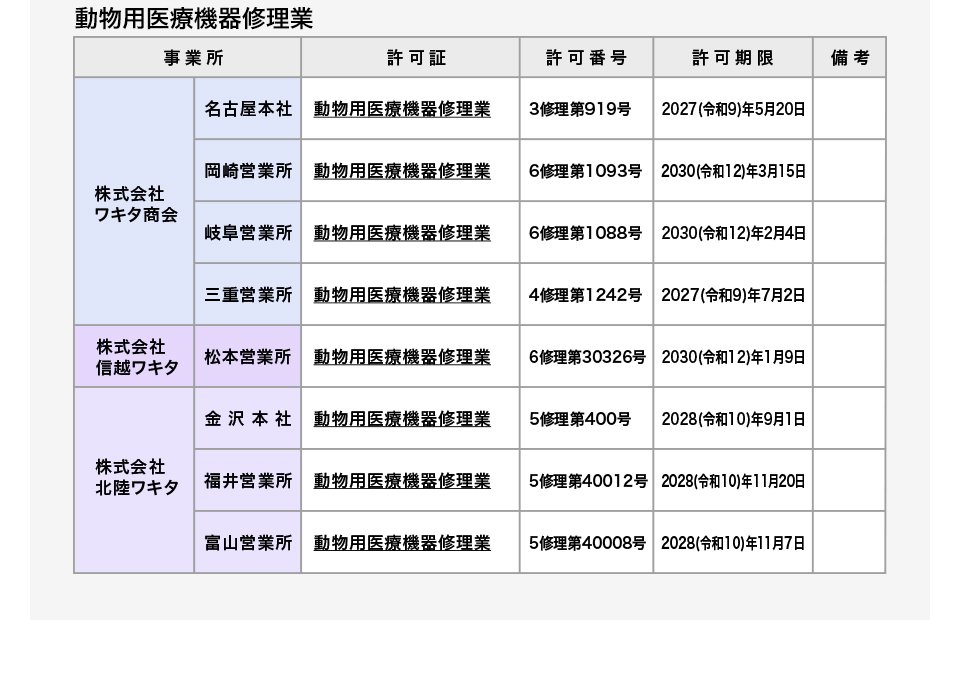Viewport: 960px width, 690px height.
Task: Click the 許可期限 column header
Action: pyautogui.click(x=733, y=58)
